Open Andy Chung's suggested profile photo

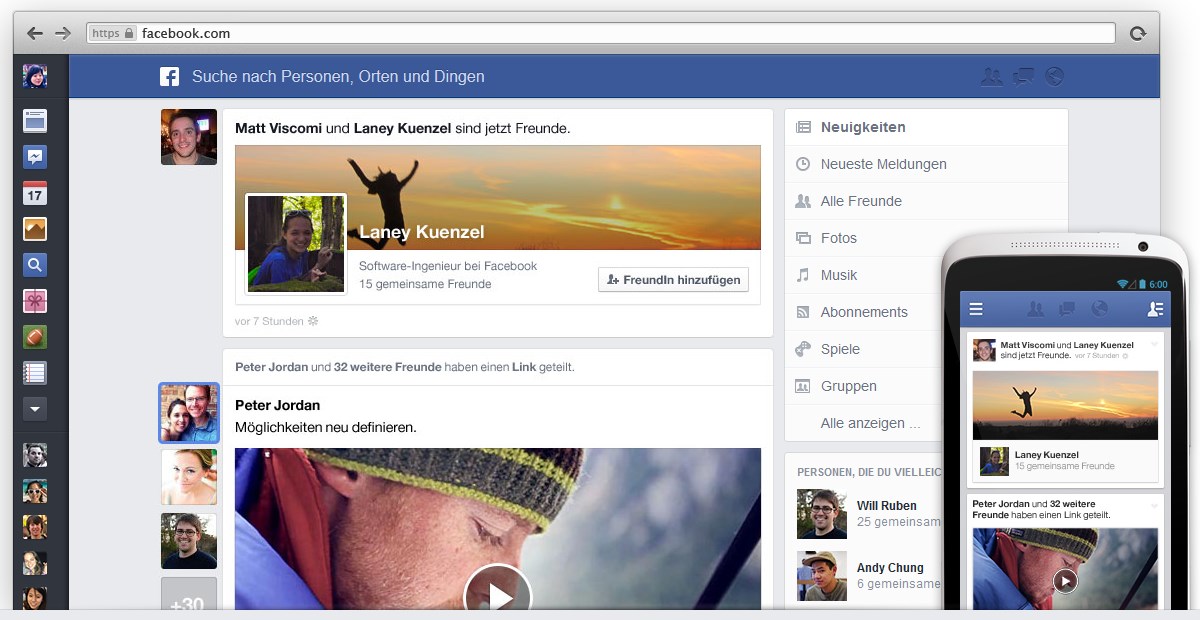[822, 576]
